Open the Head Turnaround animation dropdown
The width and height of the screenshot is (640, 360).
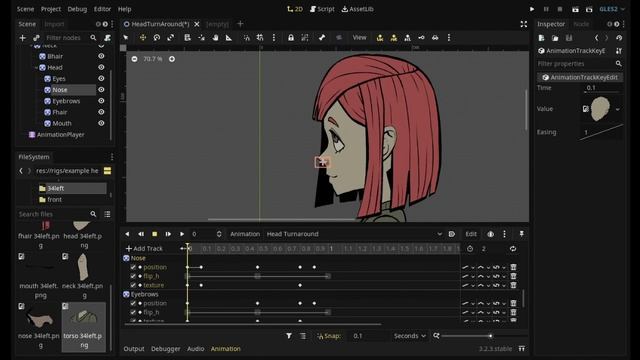pyautogui.click(x=353, y=234)
